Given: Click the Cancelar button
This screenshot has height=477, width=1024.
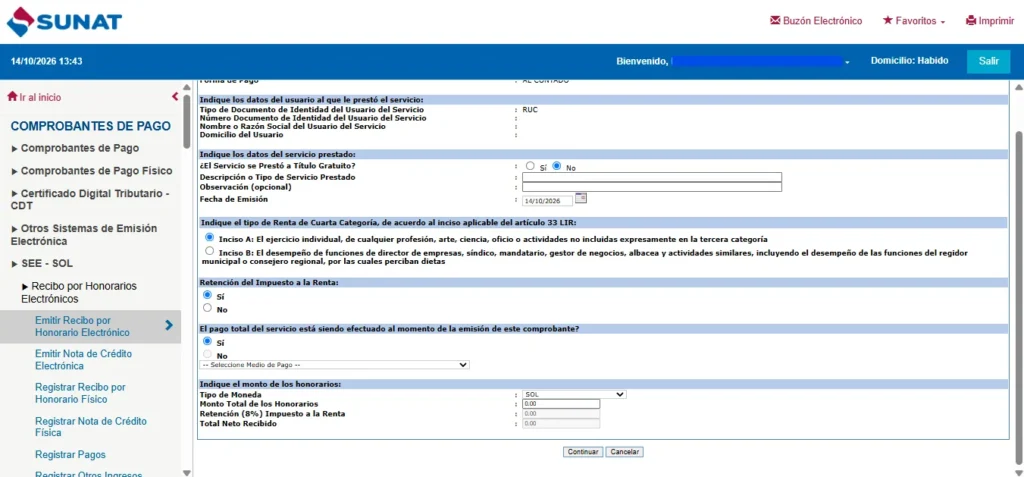Looking at the screenshot, I should 624,452.
